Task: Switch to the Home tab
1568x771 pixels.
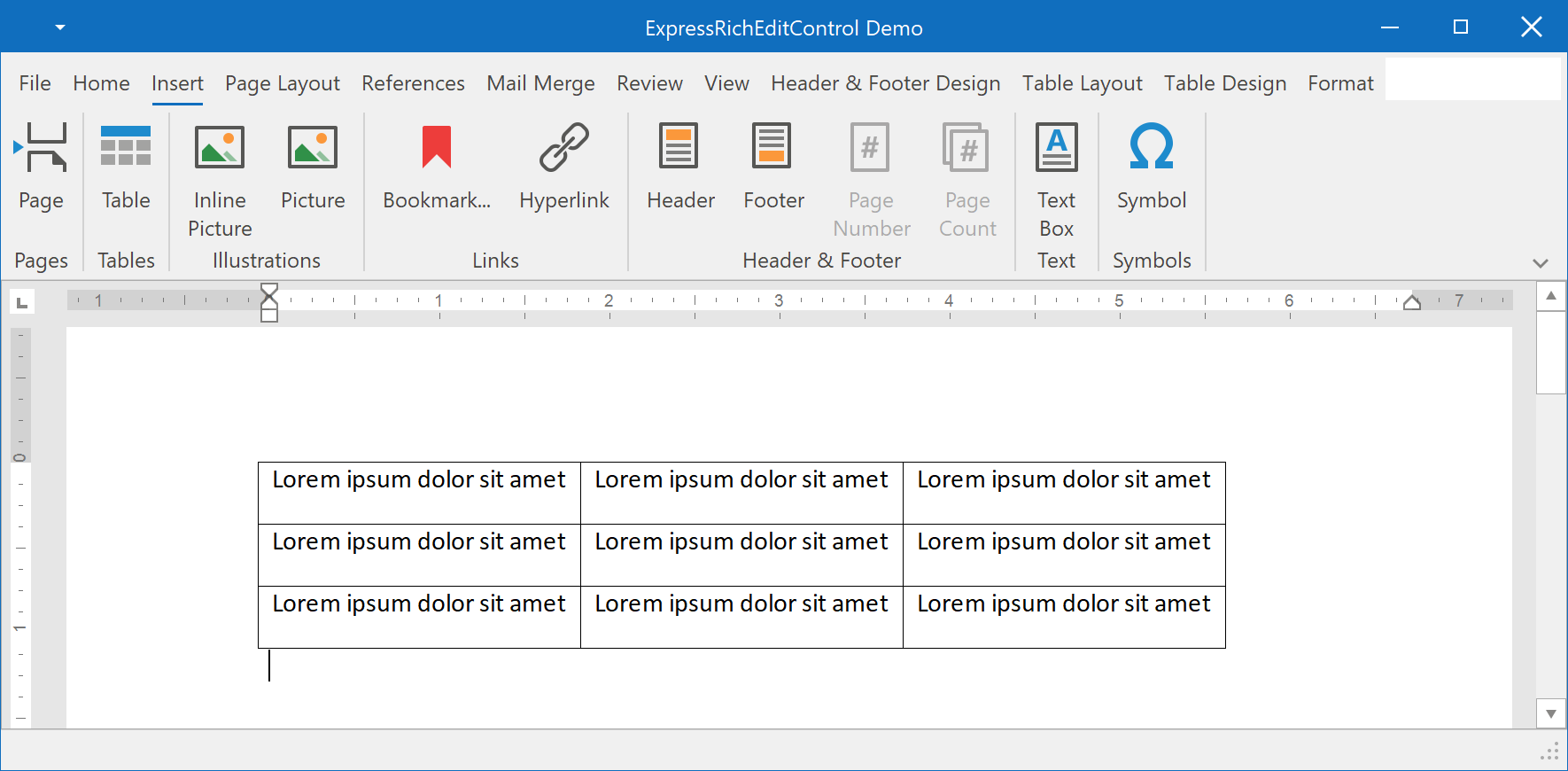Action: [x=101, y=83]
